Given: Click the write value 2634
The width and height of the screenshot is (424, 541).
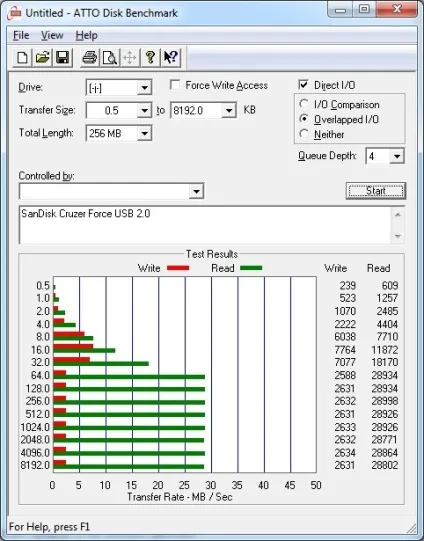Looking at the screenshot, I should point(345,453).
